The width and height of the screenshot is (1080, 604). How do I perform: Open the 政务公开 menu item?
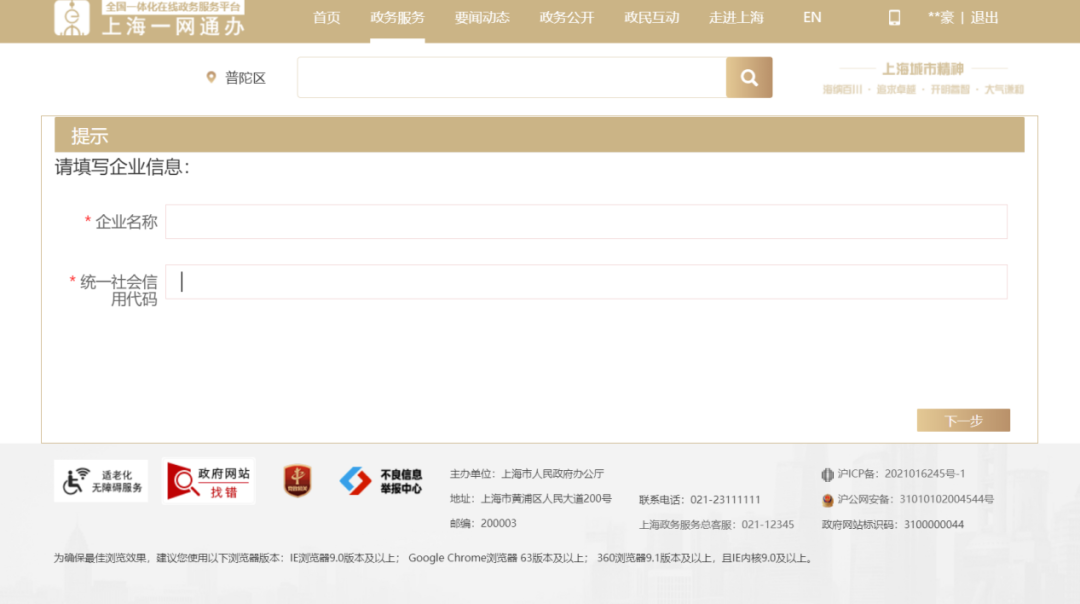click(567, 17)
